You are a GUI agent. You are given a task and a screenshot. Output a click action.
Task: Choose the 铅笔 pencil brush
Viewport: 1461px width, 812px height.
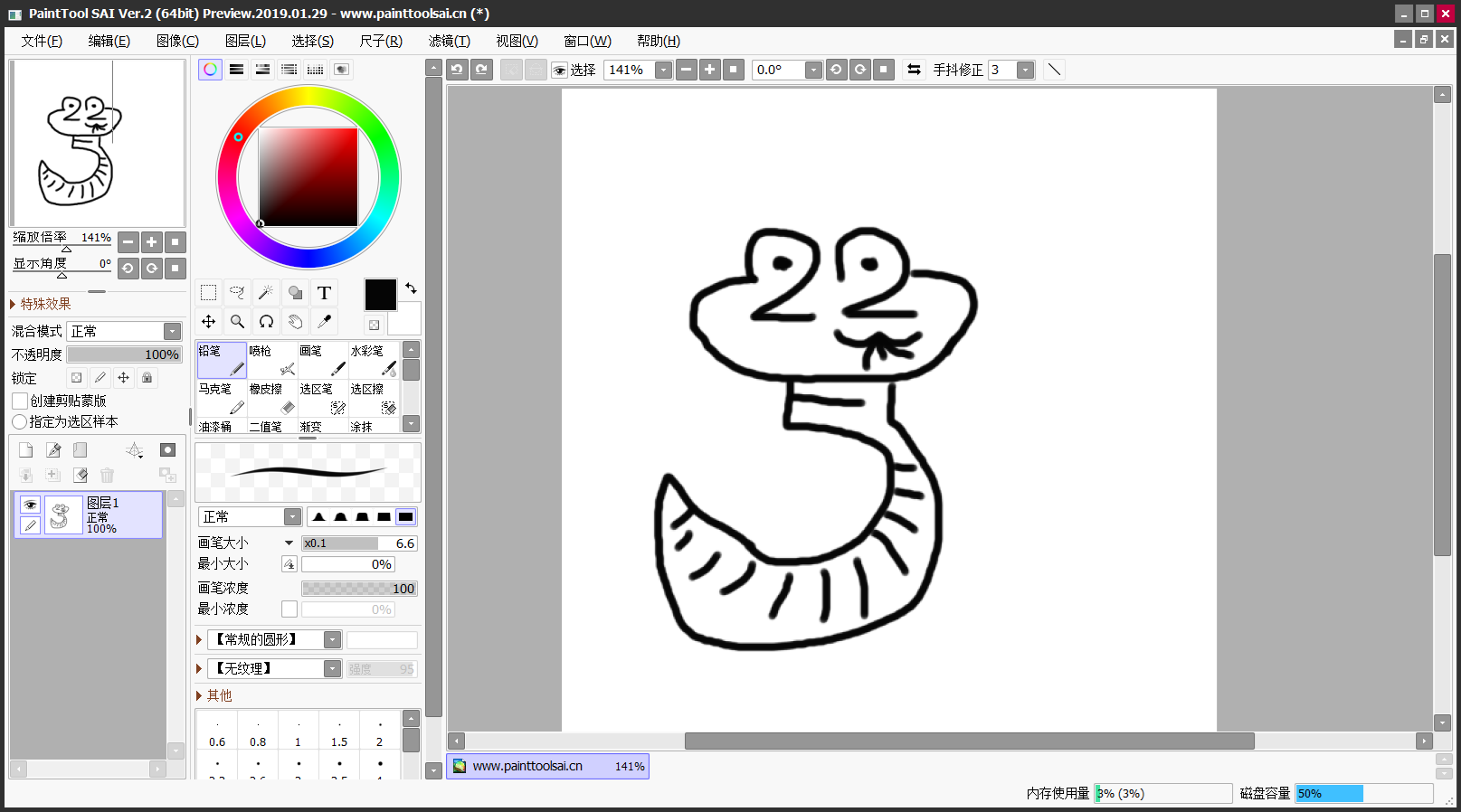[222, 360]
